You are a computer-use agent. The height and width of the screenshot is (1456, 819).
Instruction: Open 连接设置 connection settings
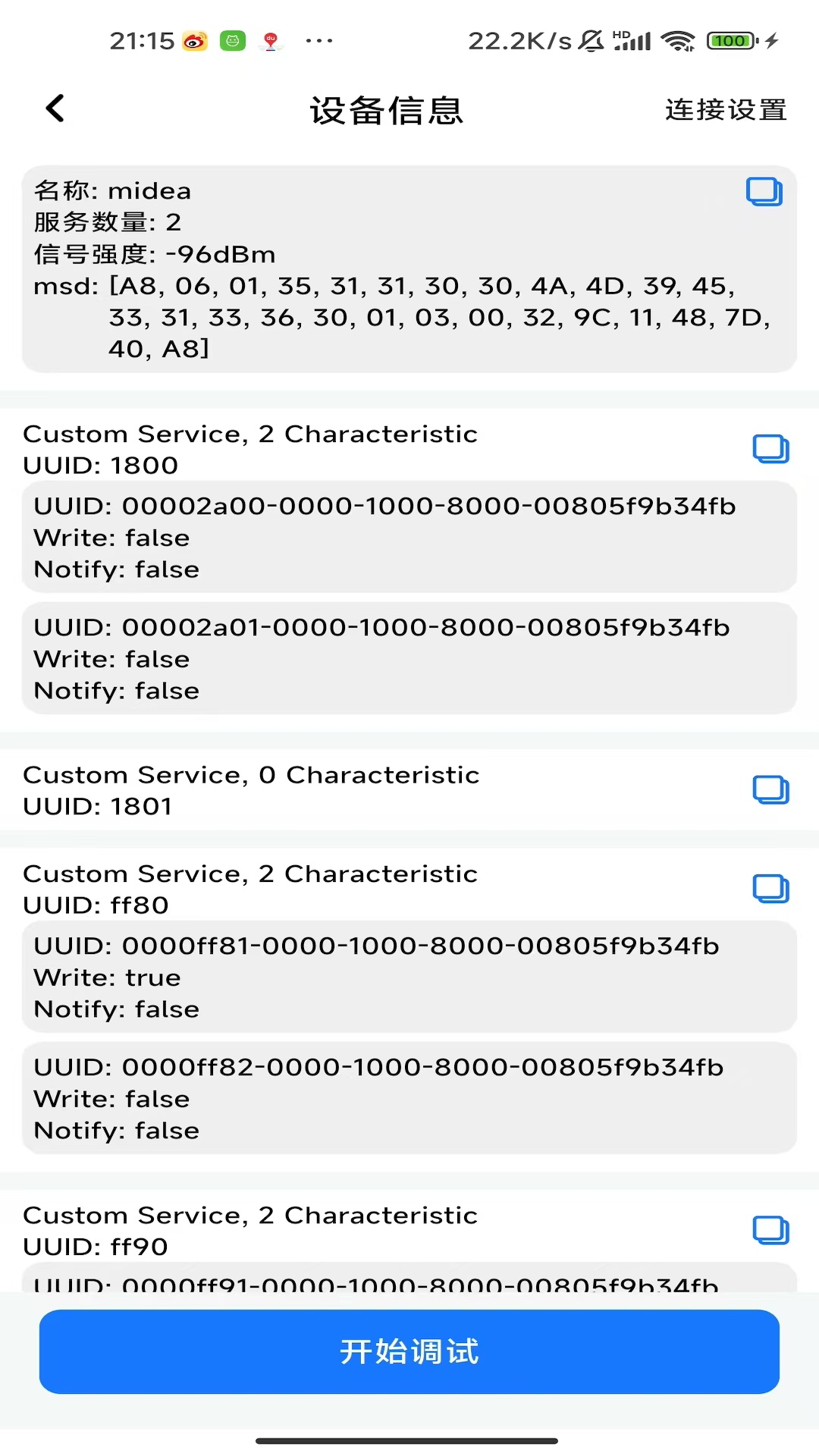tap(726, 110)
